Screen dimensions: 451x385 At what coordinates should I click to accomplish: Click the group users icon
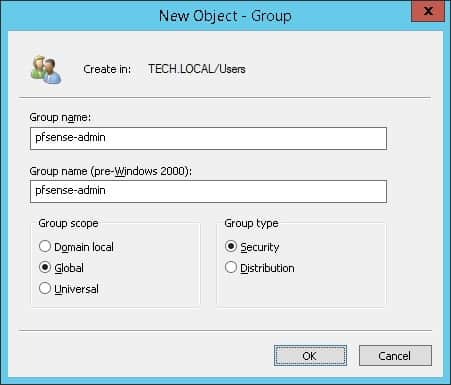(46, 70)
